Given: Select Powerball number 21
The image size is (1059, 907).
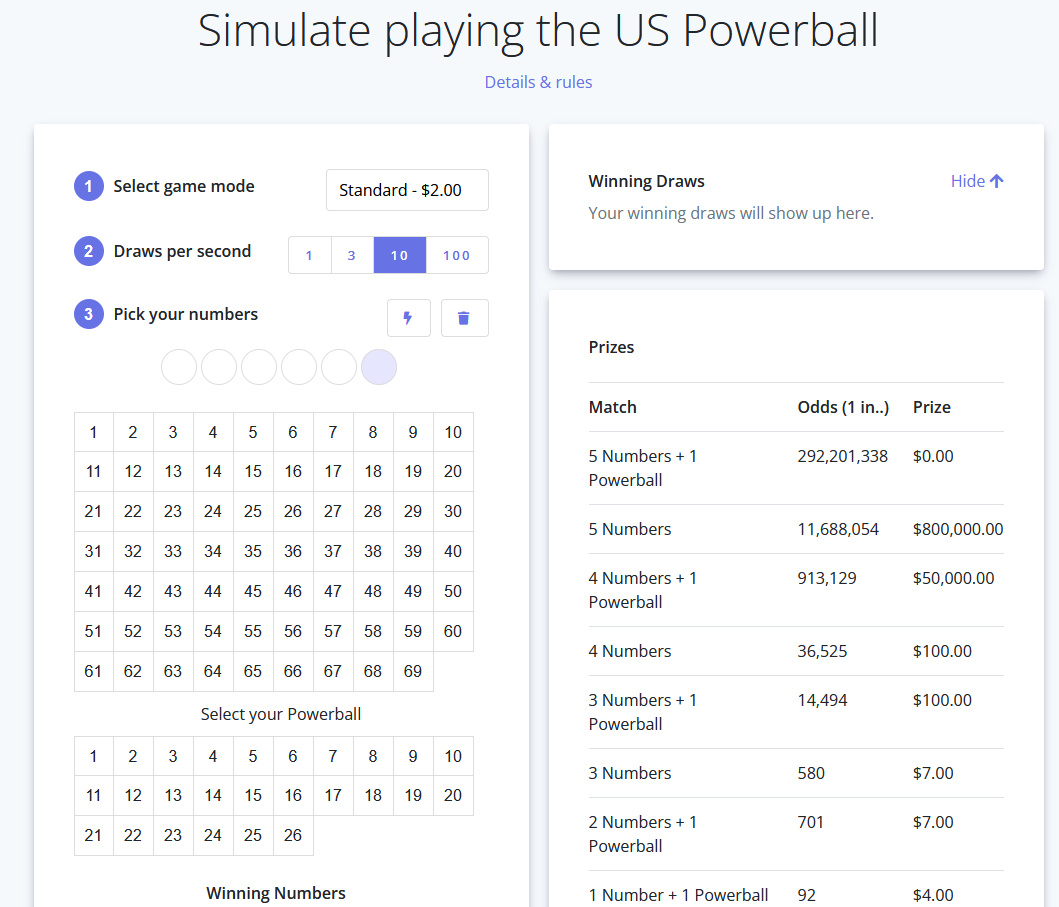Looking at the screenshot, I should pos(93,835).
